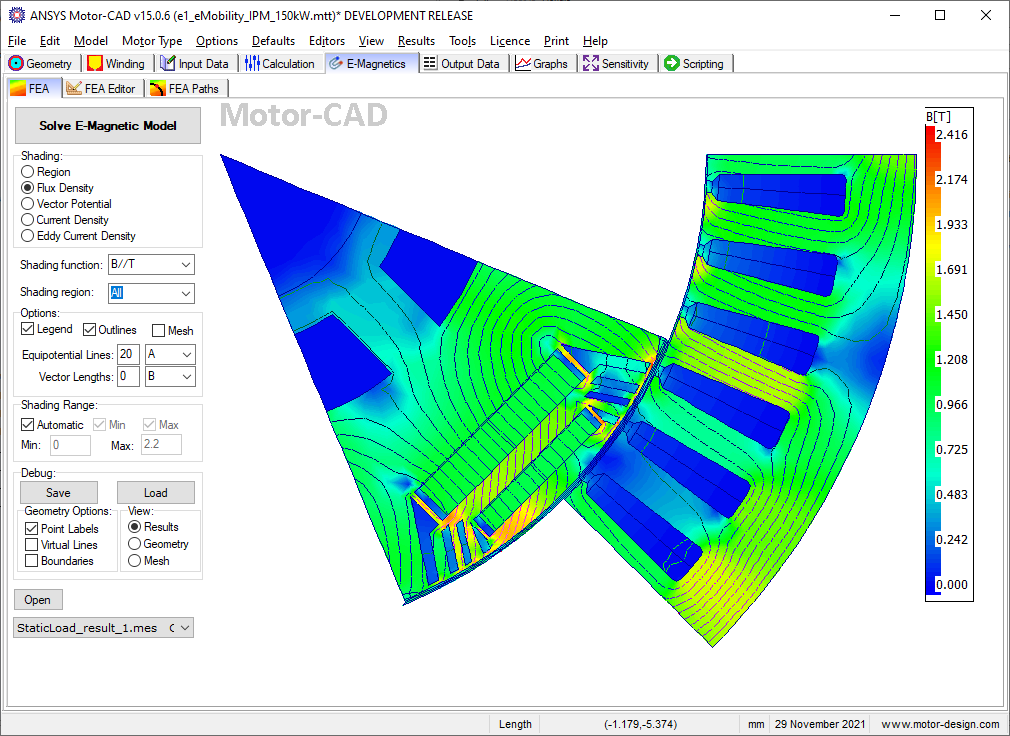This screenshot has width=1010, height=736.
Task: Click the Vector Lengths number field
Action: coord(128,377)
